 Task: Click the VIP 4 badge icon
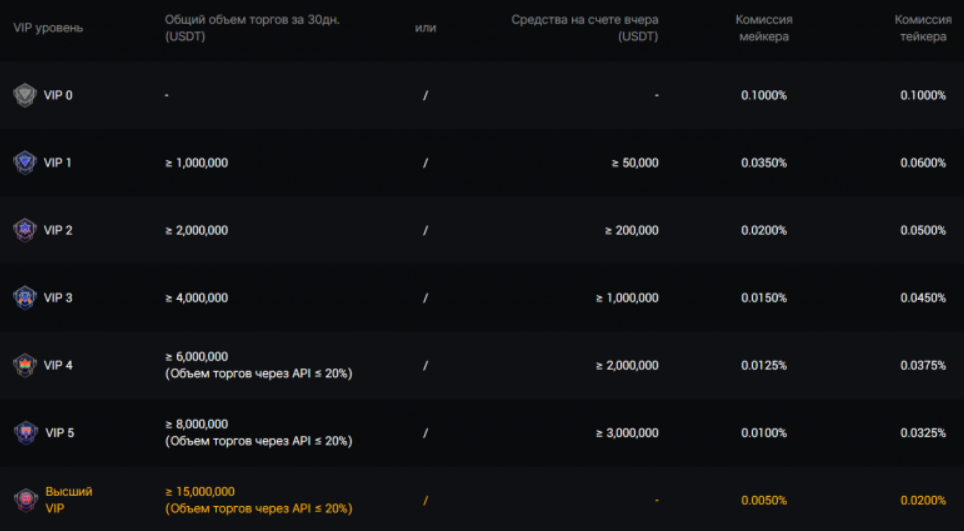tap(25, 365)
